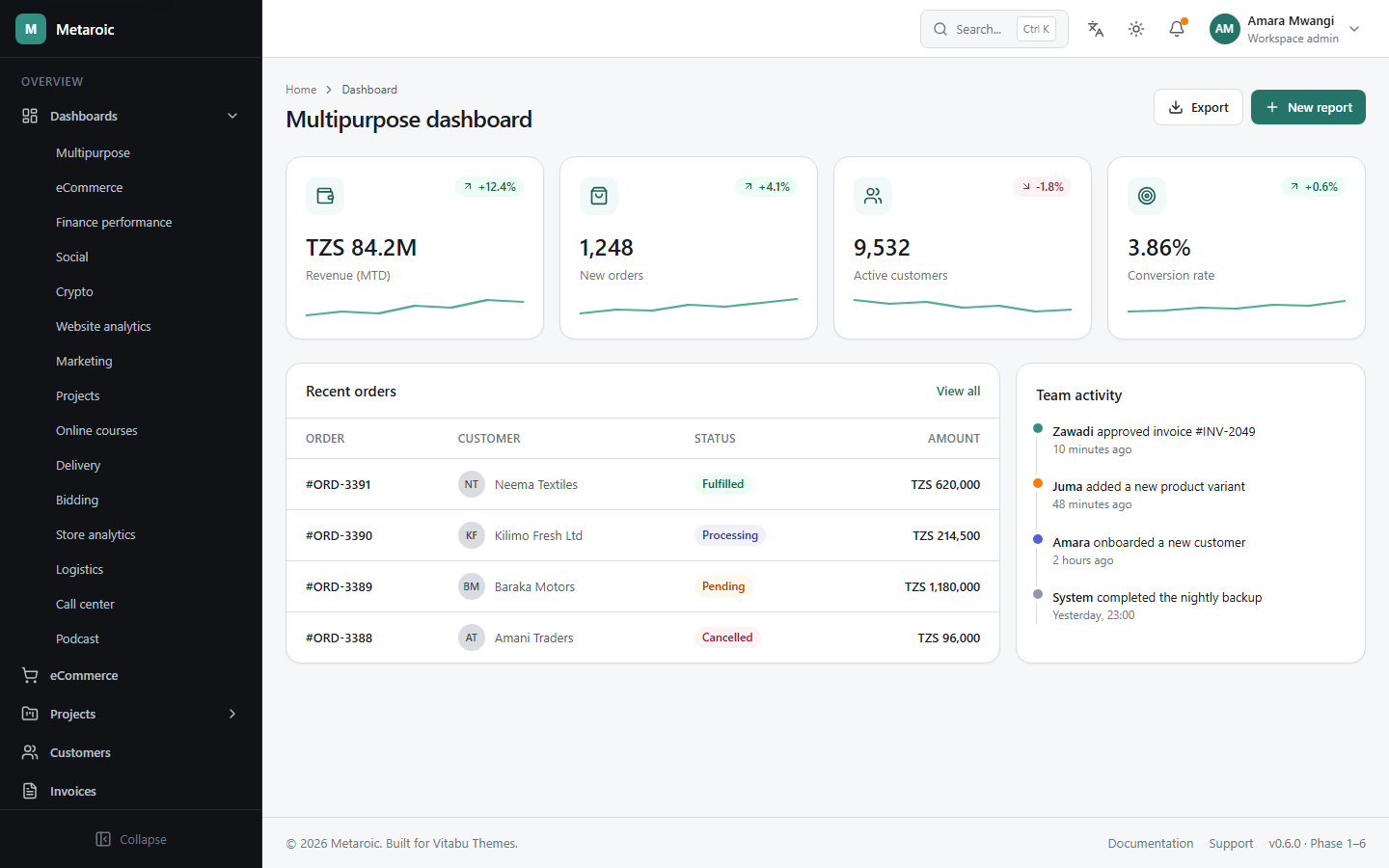Click the Home breadcrumb link
The image size is (1389, 868).
[x=301, y=90]
